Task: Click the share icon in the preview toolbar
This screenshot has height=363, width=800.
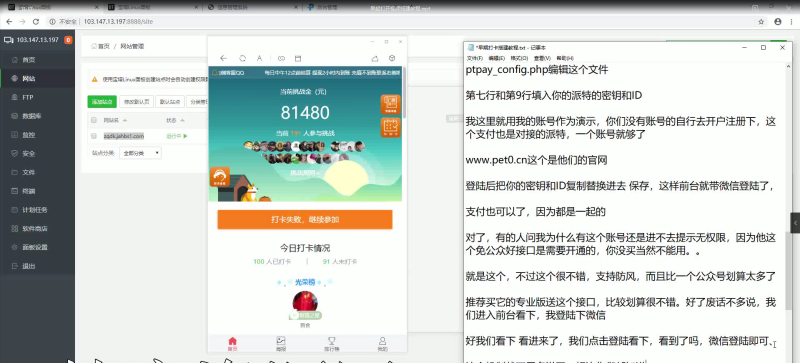Action: (x=375, y=58)
